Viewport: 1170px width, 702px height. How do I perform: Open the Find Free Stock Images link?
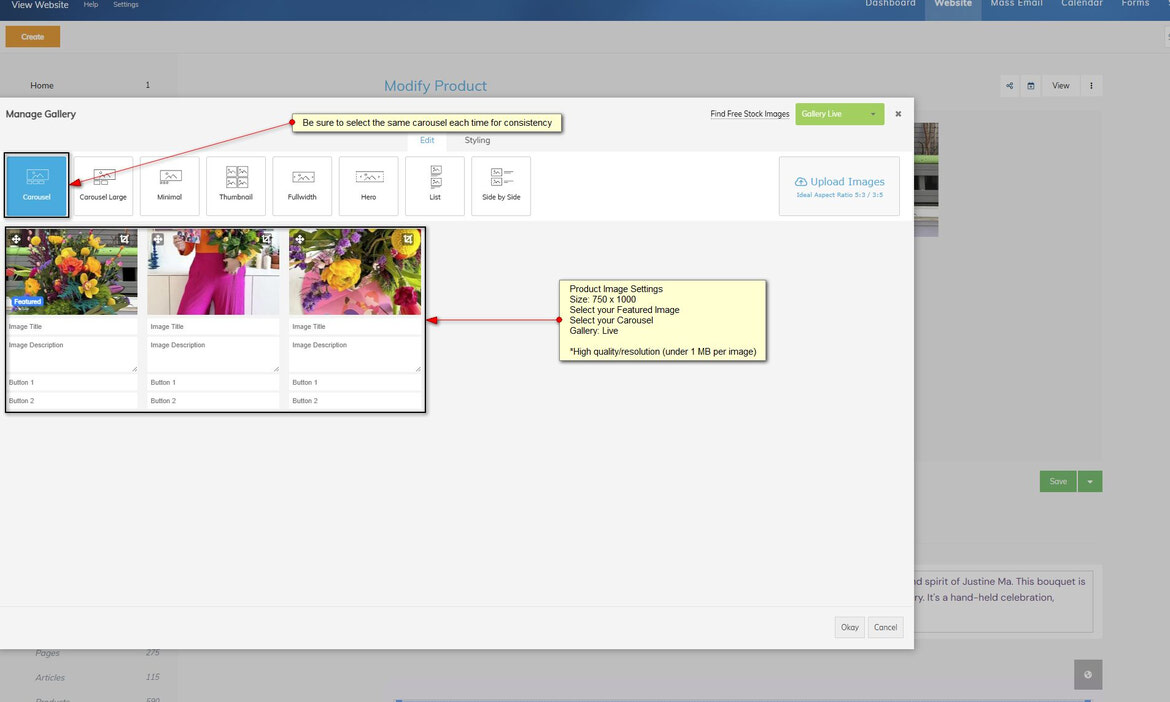pos(749,114)
